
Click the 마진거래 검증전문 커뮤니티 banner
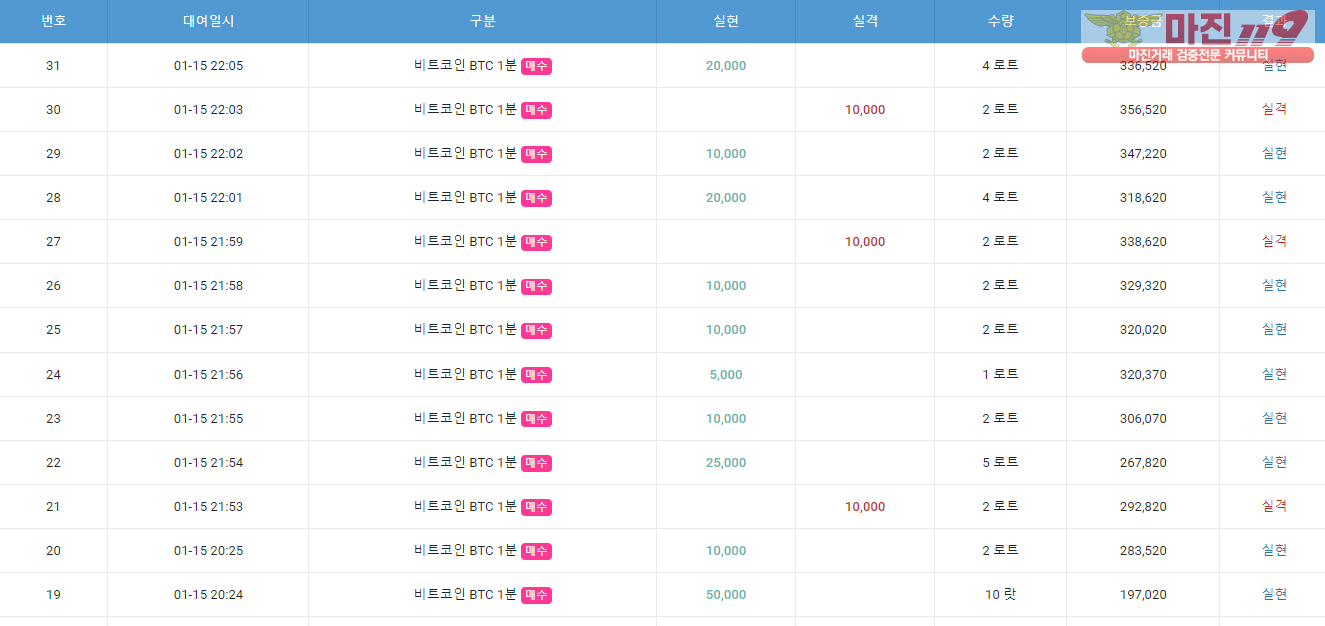[x=1198, y=55]
